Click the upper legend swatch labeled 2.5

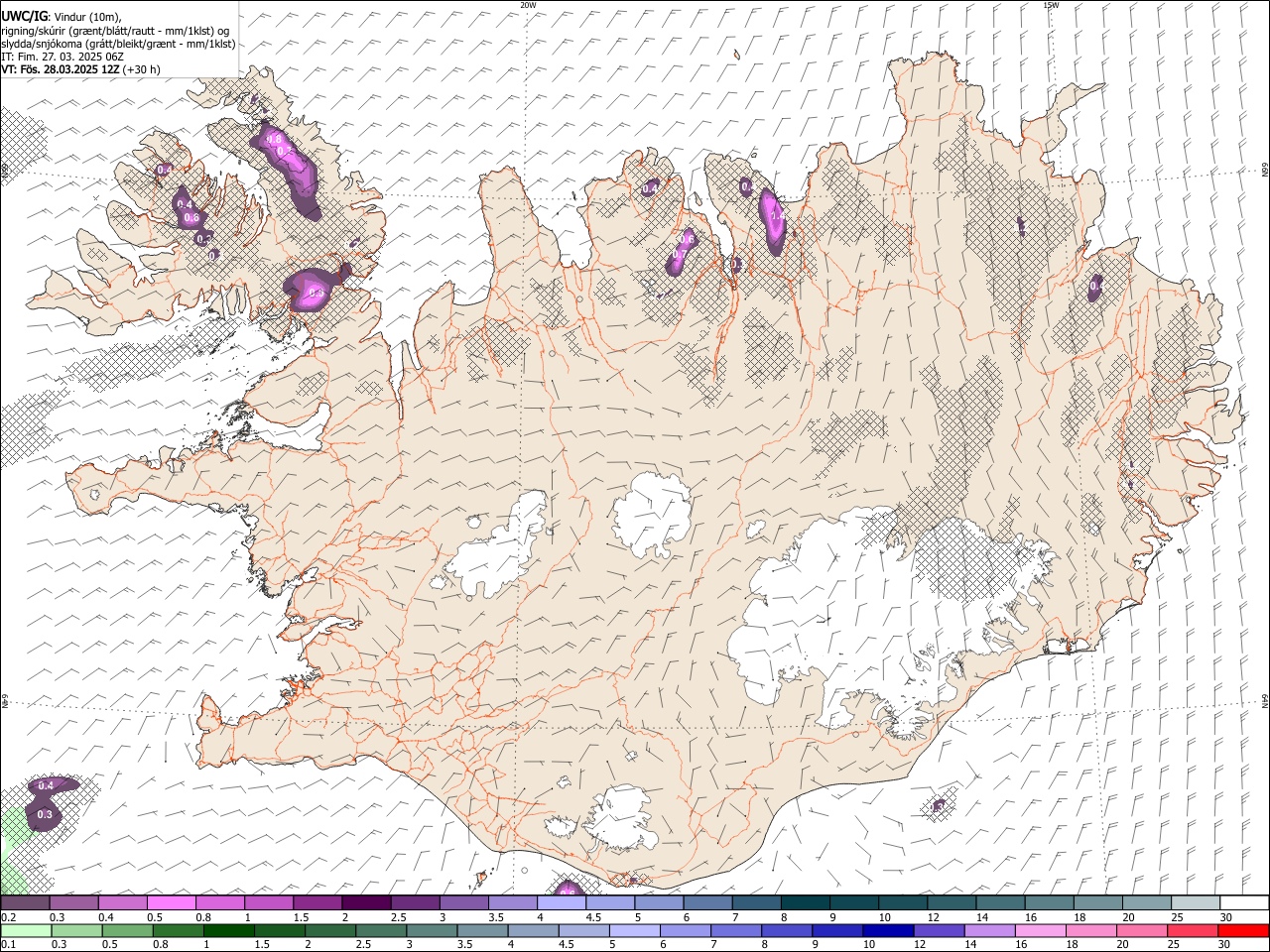coord(414,902)
